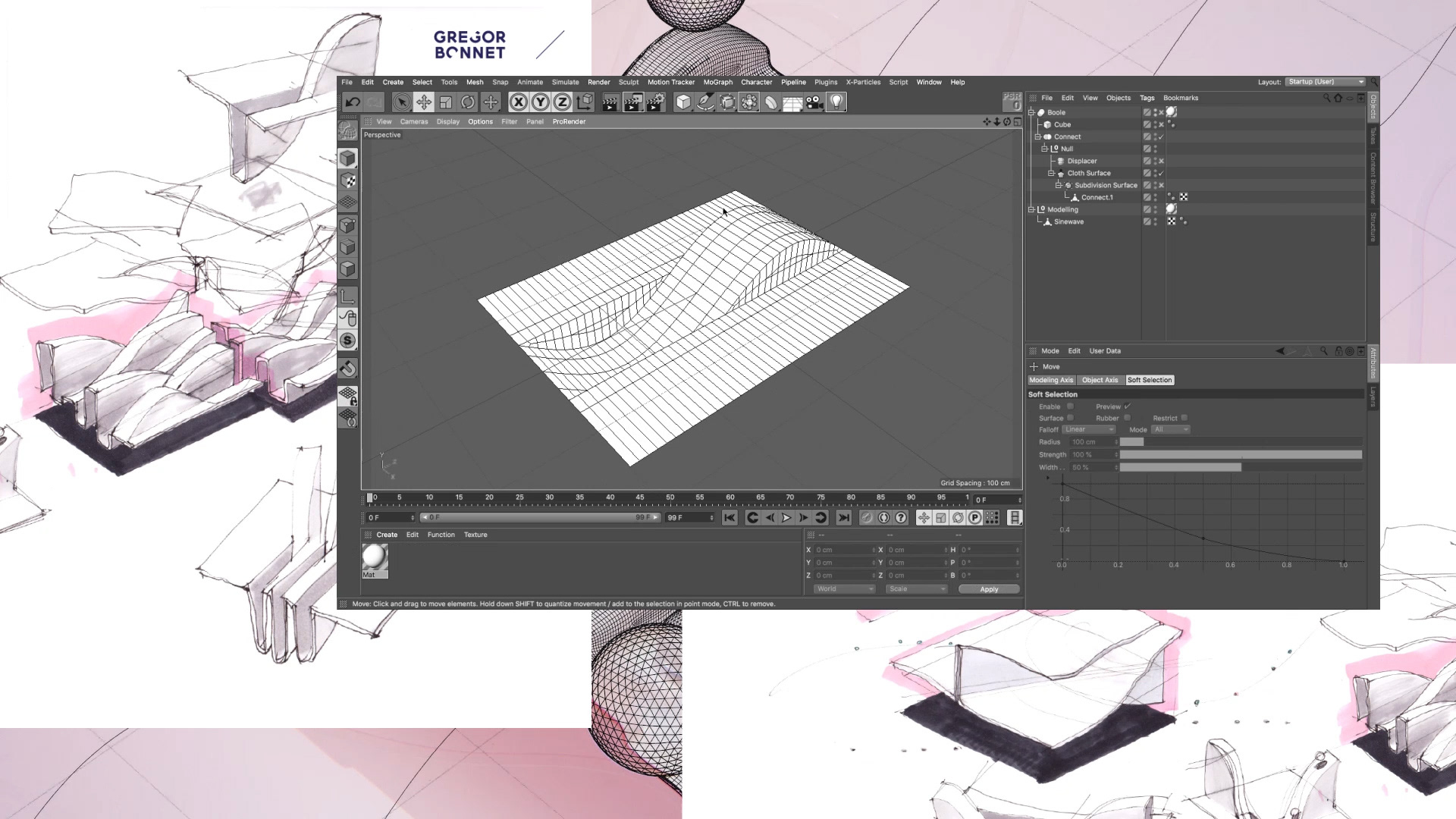This screenshot has height=819, width=1456.
Task: Click the array modeling objects icon
Action: coord(749,102)
